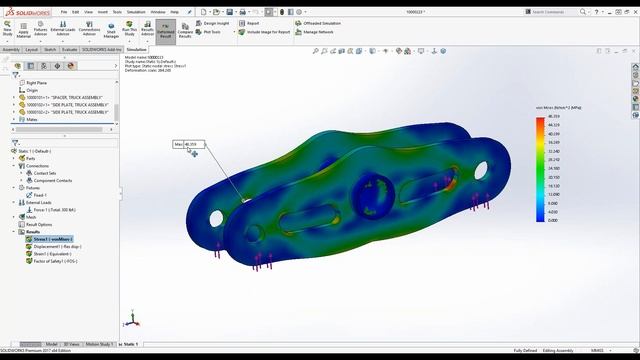The width and height of the screenshot is (640, 360).
Task: Collapse the External Loads node
Action: [x=14, y=202]
